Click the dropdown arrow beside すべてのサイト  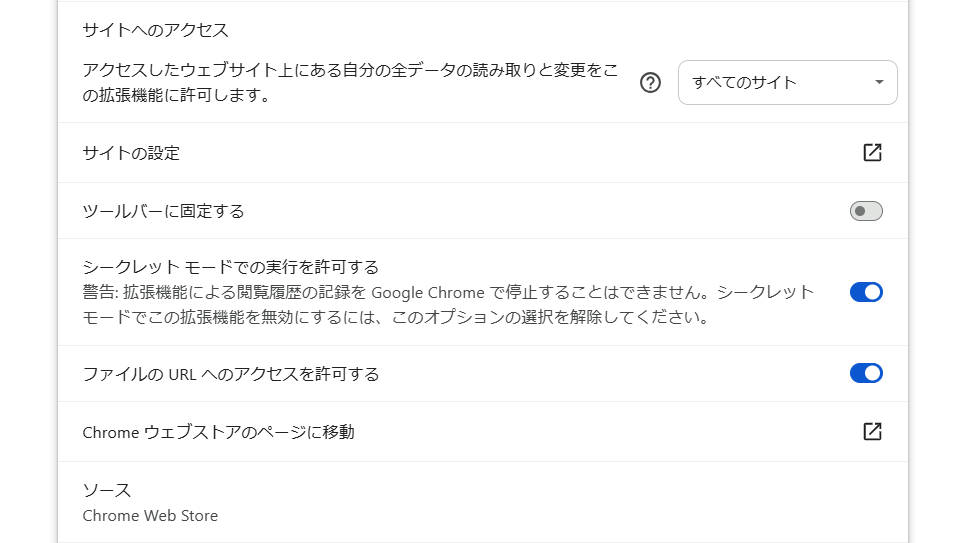(879, 83)
